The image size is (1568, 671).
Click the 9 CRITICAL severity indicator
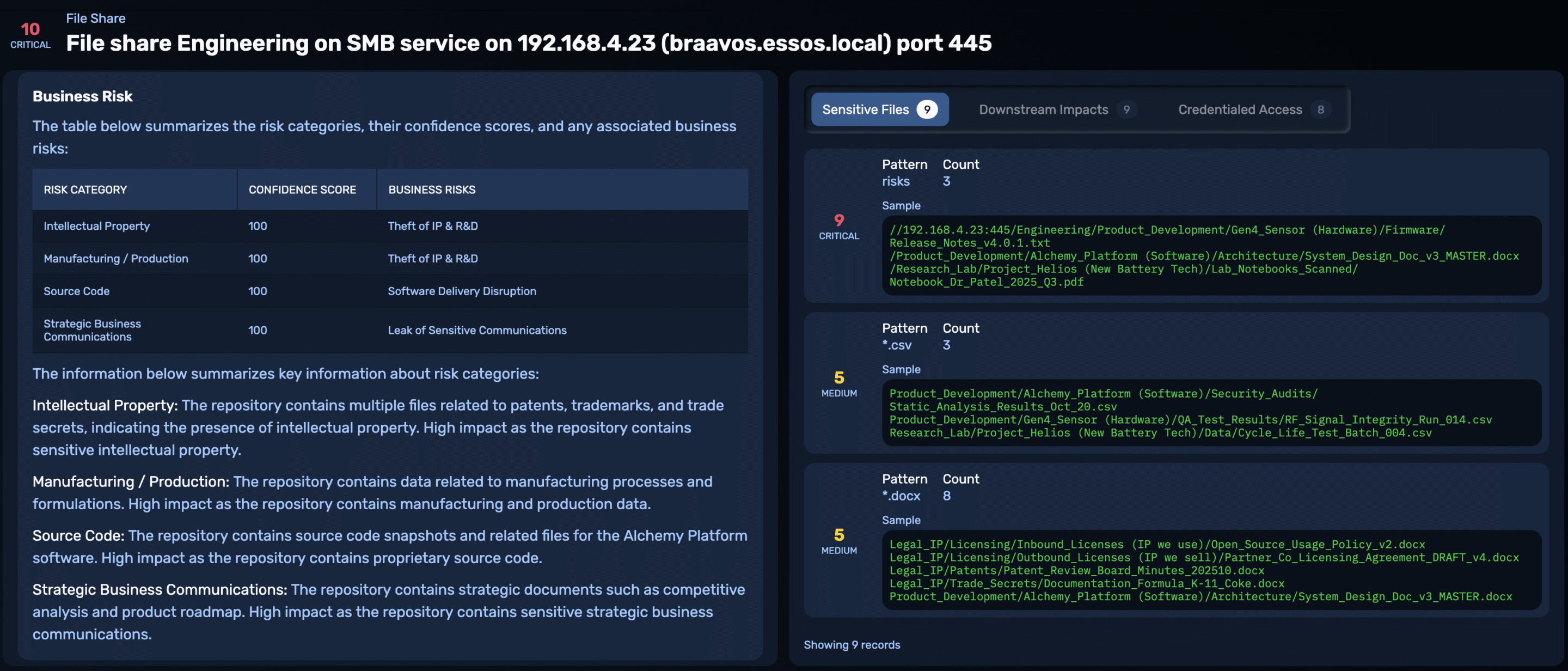(838, 226)
